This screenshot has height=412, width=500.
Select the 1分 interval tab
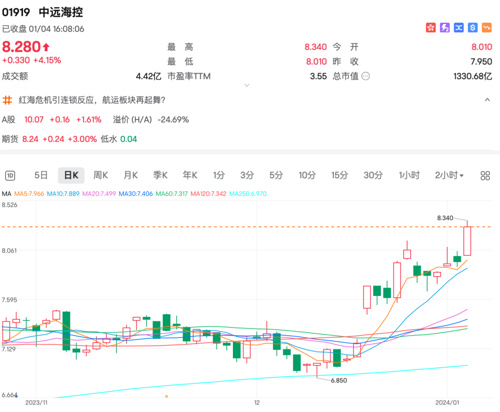pyautogui.click(x=219, y=175)
